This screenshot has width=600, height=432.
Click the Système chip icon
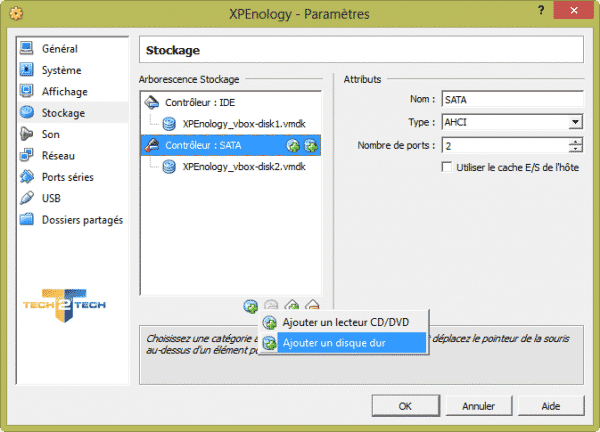tap(27, 69)
